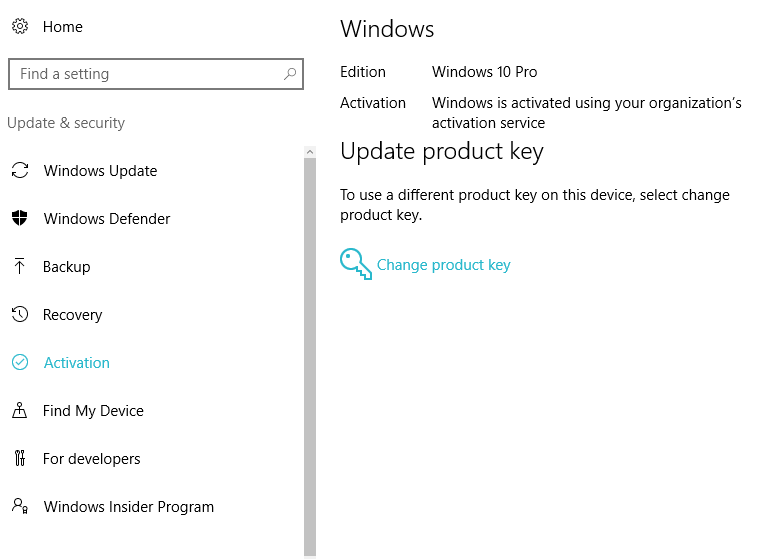
Task: Click the key icon beside Change product key
Action: tap(355, 264)
